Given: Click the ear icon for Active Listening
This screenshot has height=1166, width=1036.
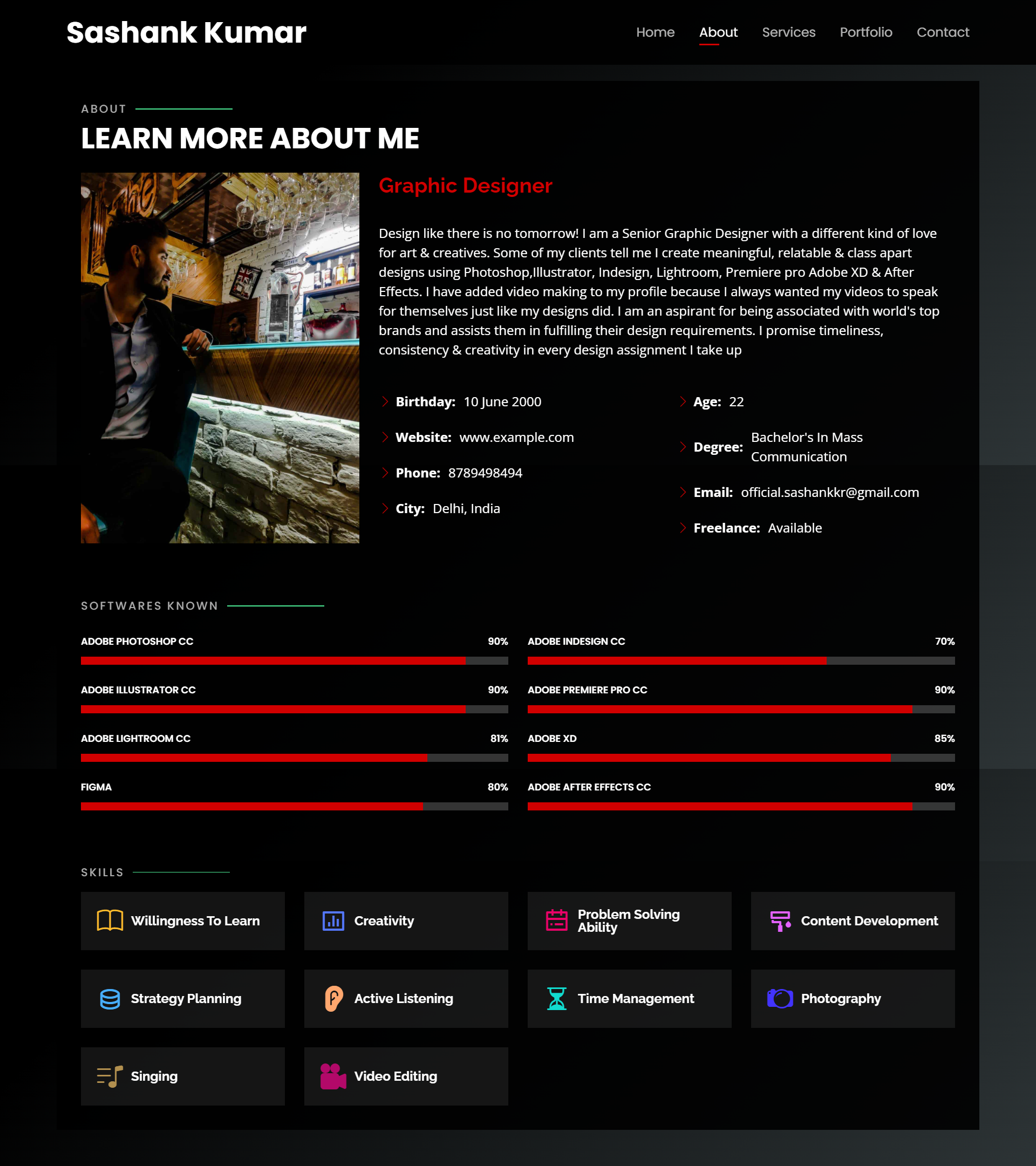Looking at the screenshot, I should [333, 998].
